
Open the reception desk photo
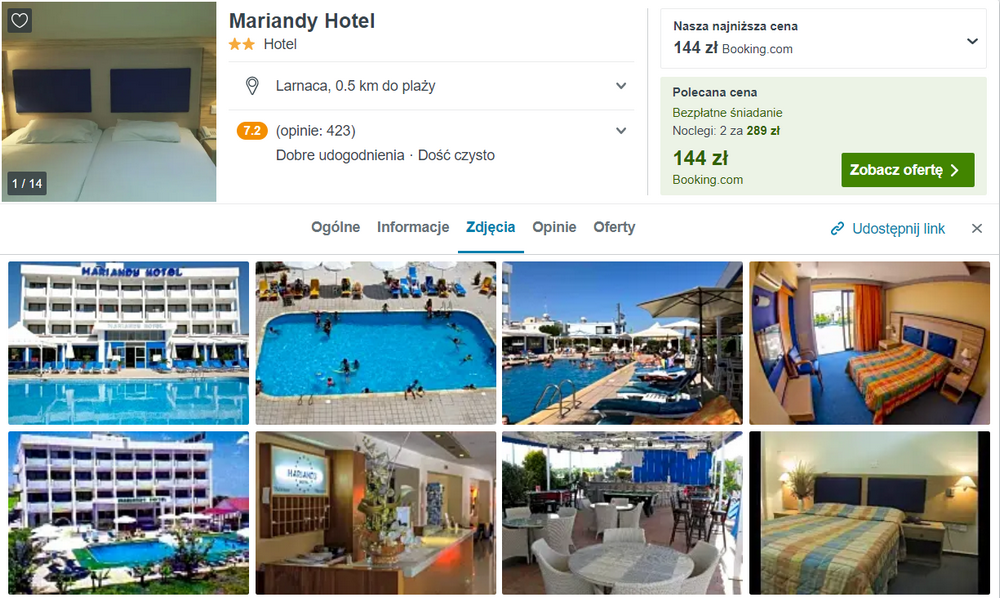376,513
